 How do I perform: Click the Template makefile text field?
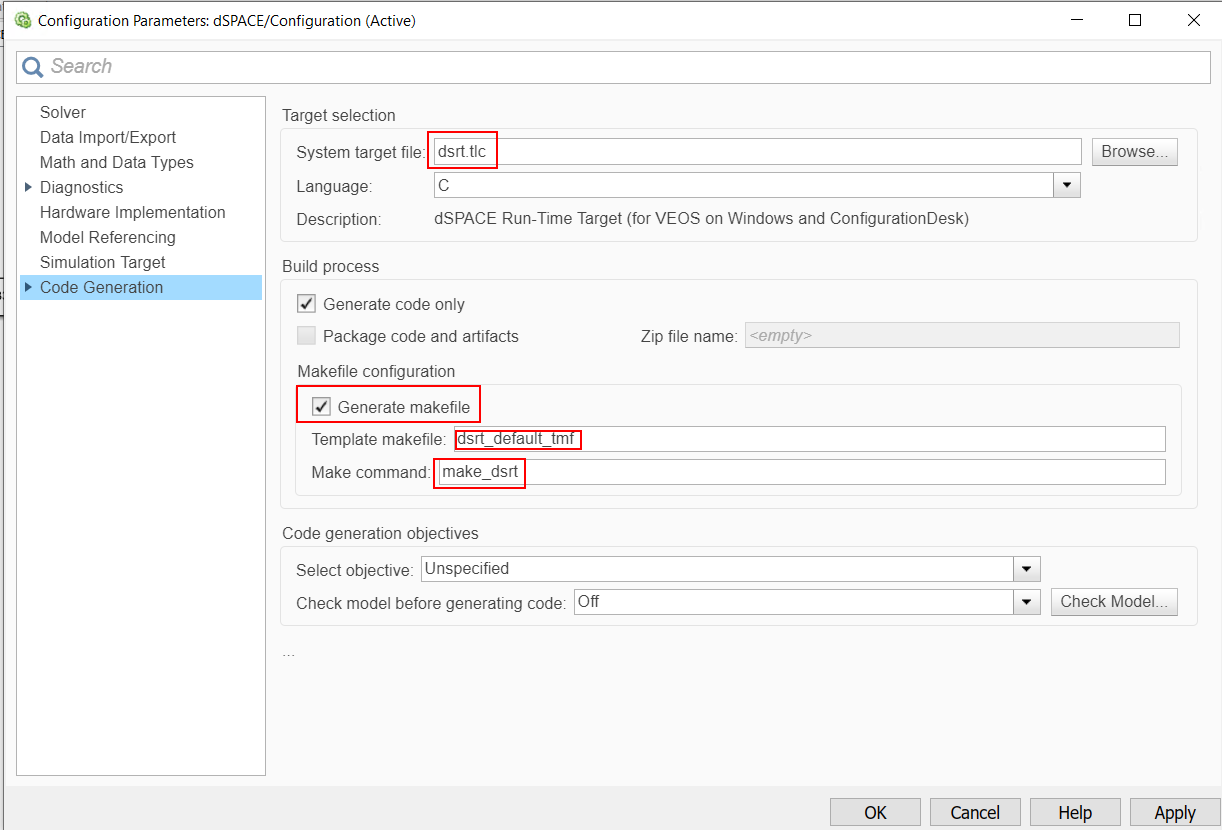[x=810, y=439]
